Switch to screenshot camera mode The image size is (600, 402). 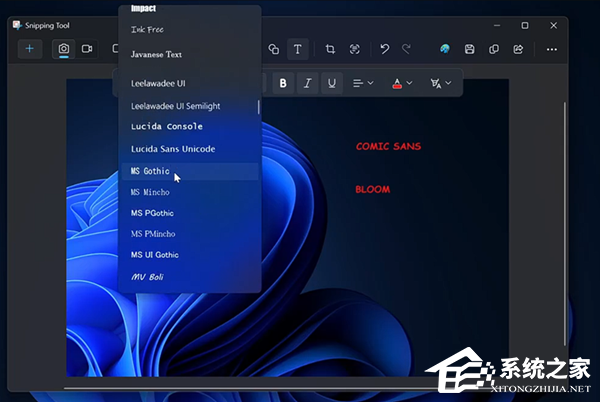pyautogui.click(x=64, y=49)
